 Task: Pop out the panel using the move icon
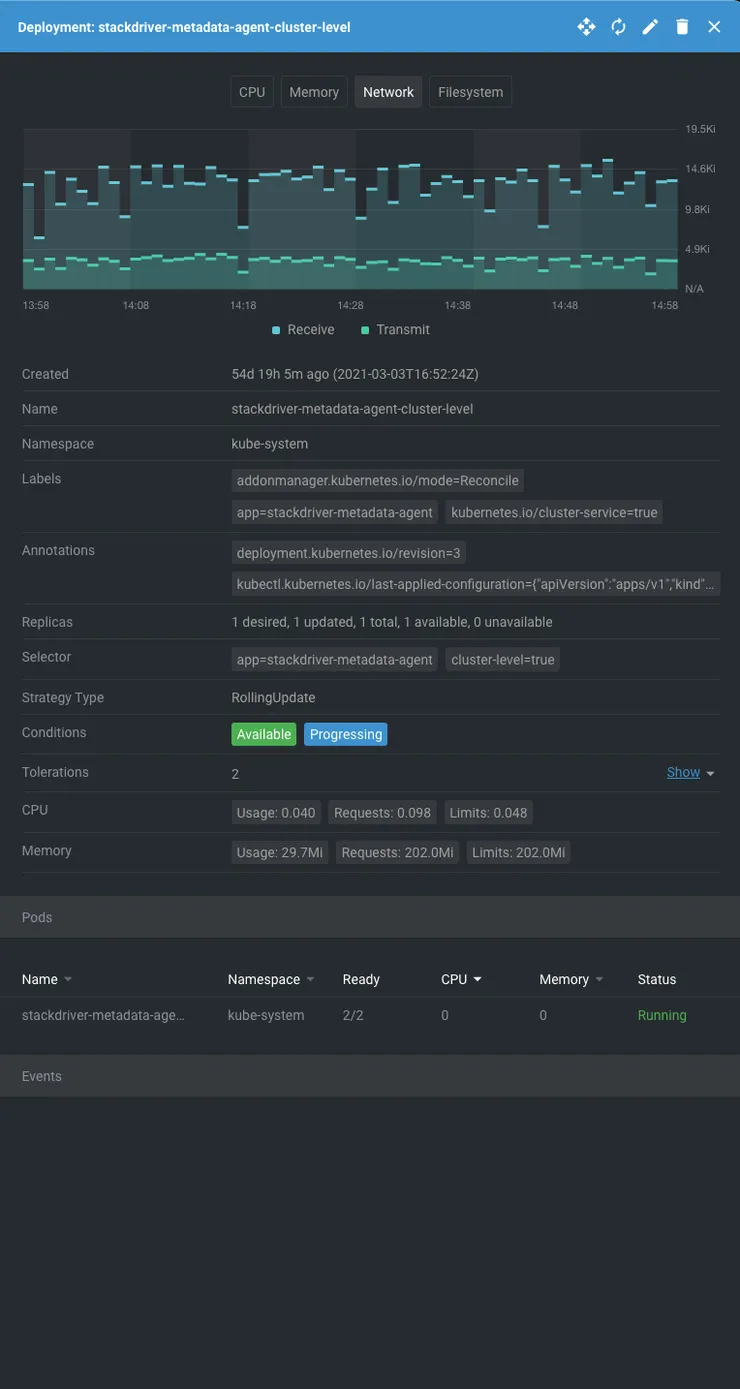point(585,26)
